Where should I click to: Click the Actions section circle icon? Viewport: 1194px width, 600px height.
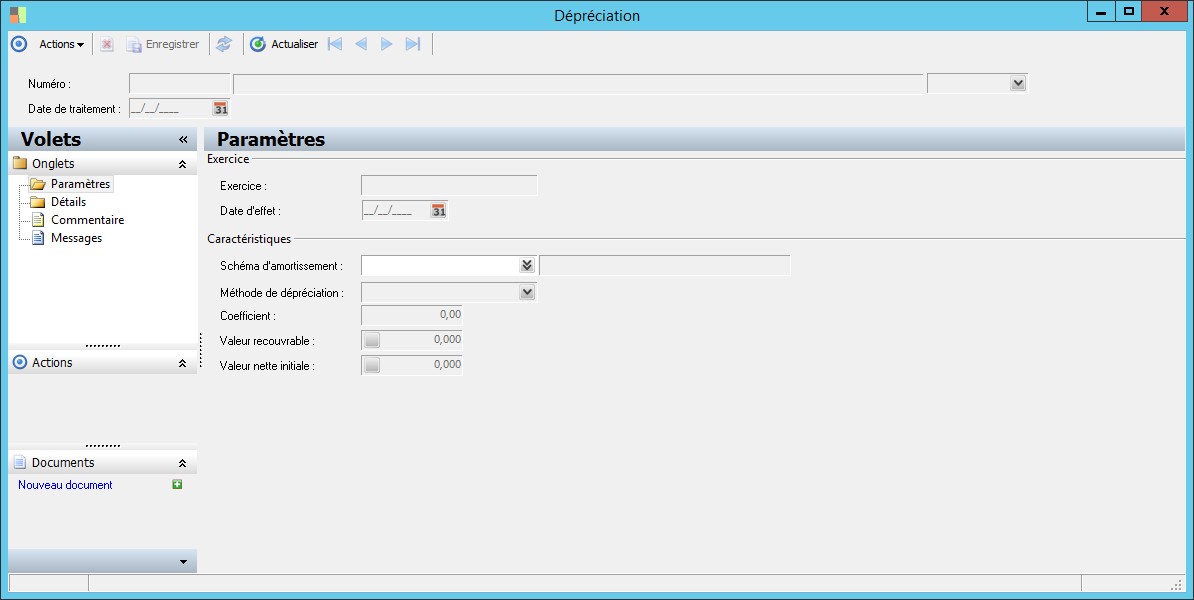coord(20,362)
